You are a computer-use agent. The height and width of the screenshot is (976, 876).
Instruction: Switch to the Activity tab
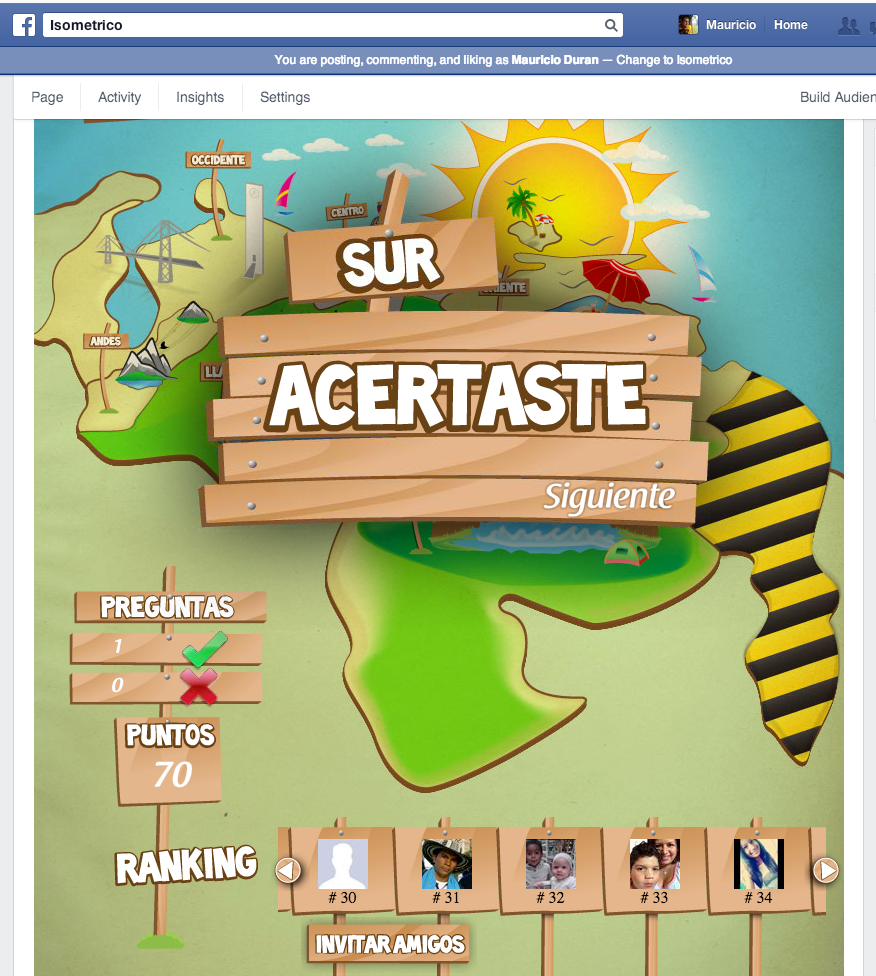tap(119, 97)
